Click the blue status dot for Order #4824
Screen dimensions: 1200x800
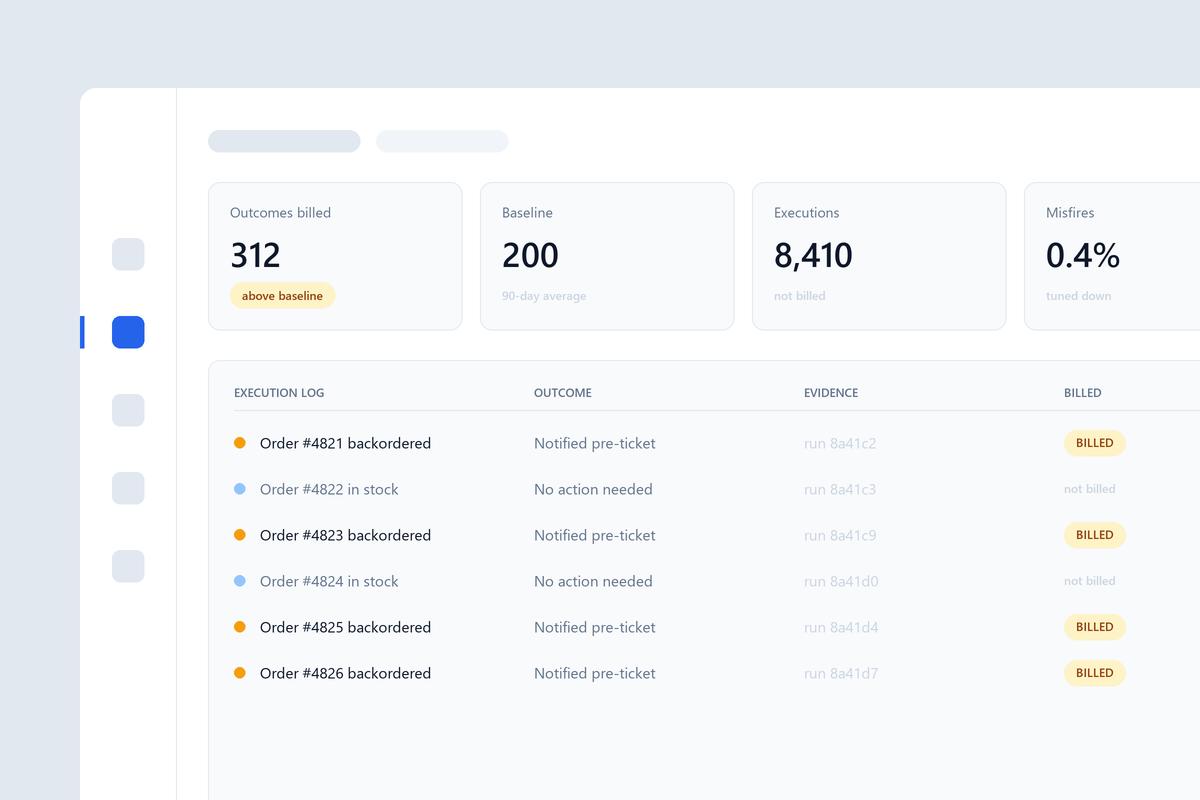pyautogui.click(x=240, y=581)
